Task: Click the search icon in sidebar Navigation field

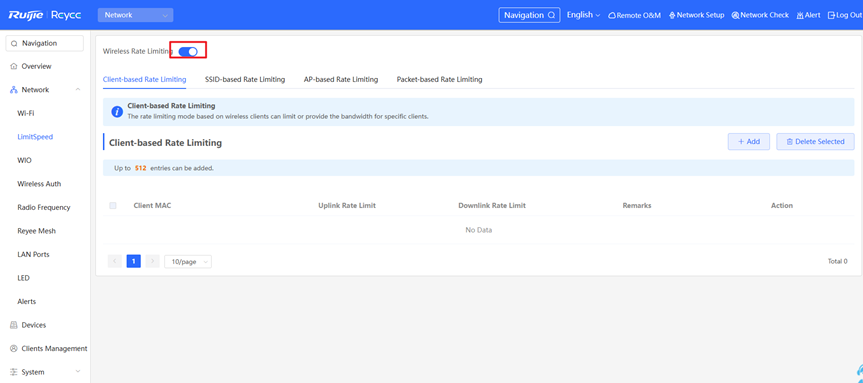Action: coord(14,43)
